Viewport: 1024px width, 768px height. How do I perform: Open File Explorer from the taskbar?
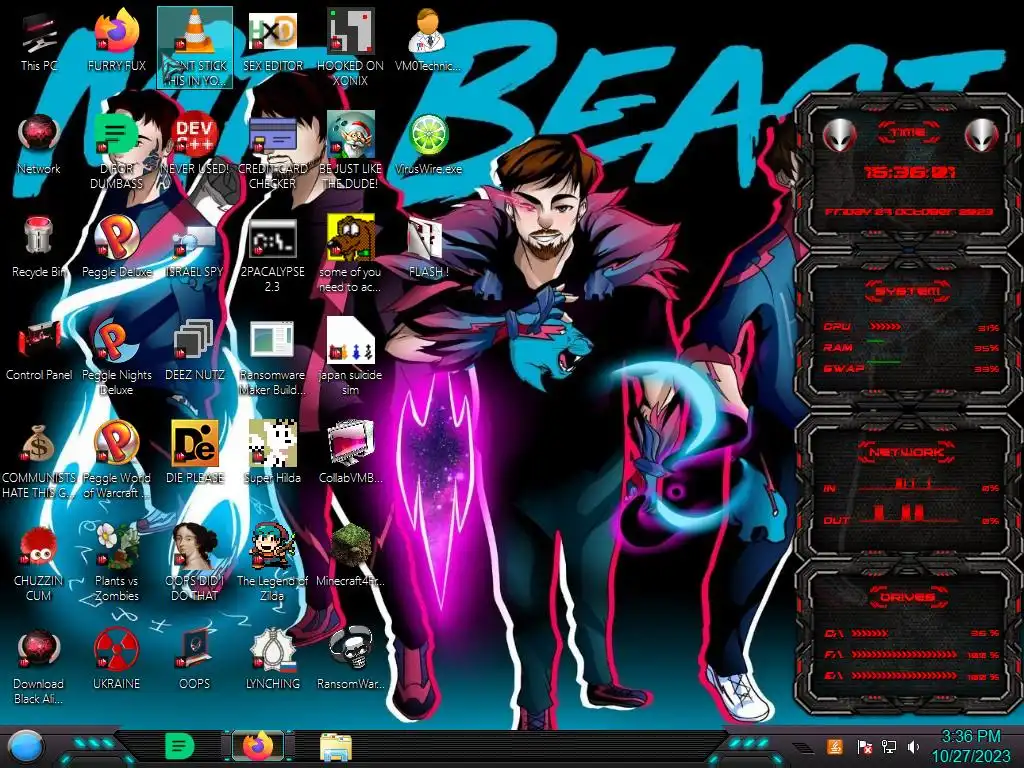coord(336,746)
